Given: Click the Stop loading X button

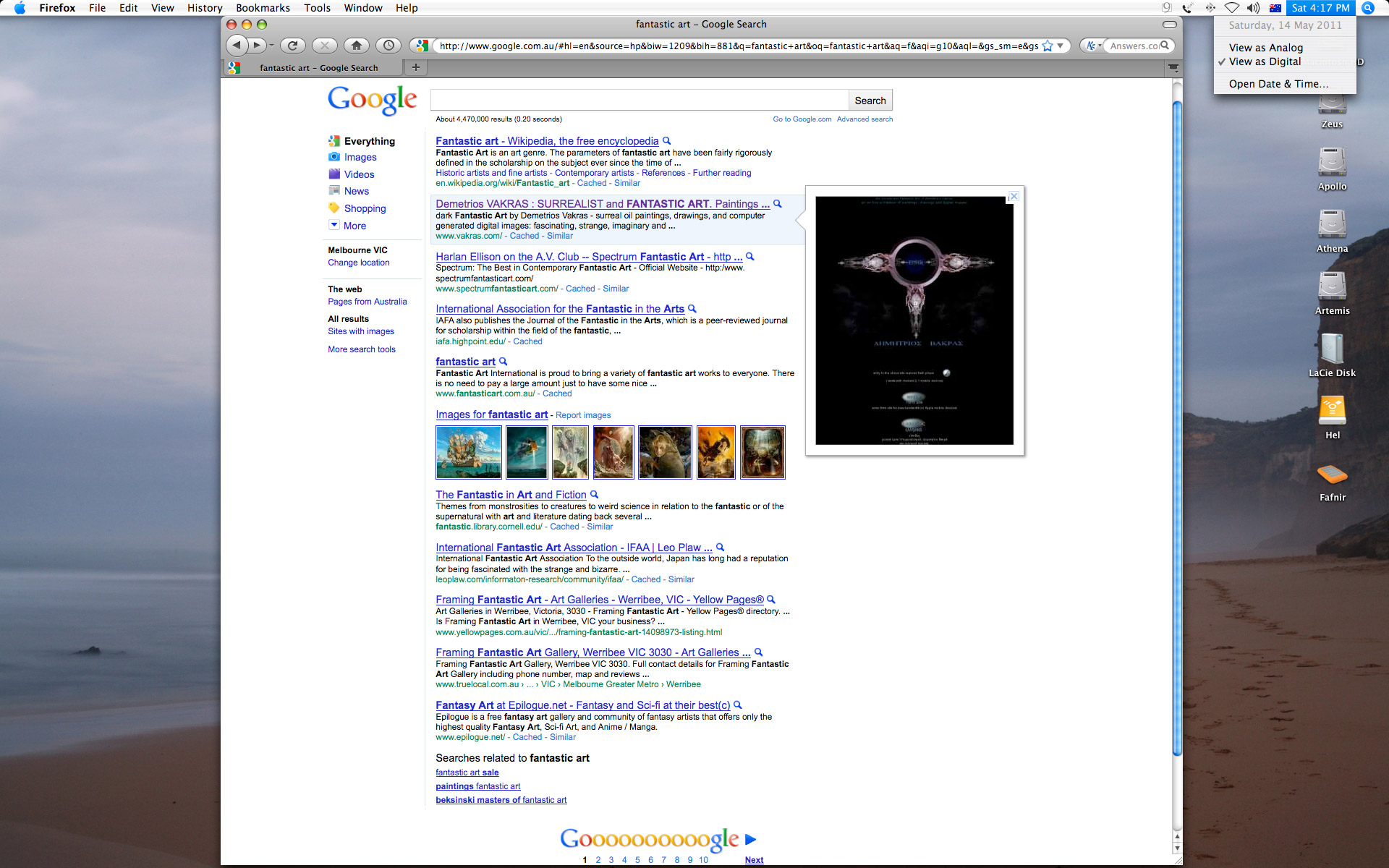Looking at the screenshot, I should pos(325,45).
